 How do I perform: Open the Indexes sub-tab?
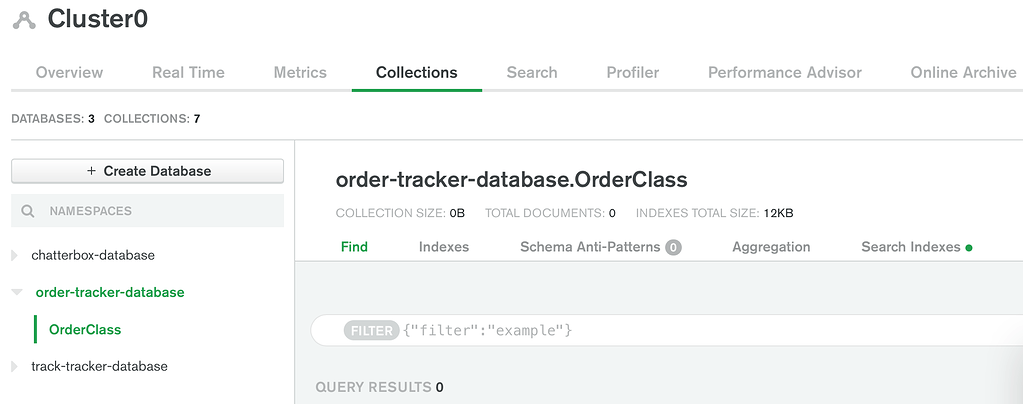point(443,247)
